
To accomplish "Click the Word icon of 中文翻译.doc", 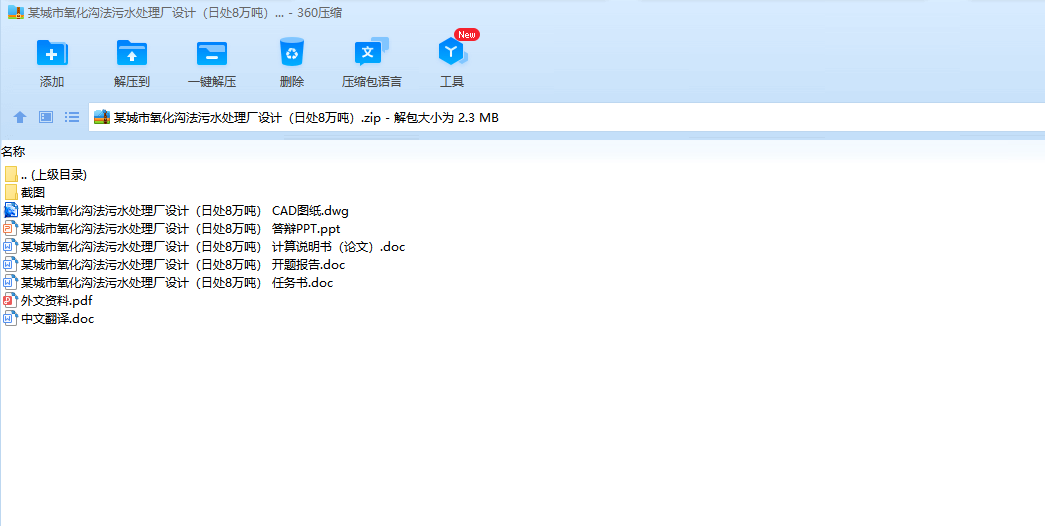I will 11,319.
